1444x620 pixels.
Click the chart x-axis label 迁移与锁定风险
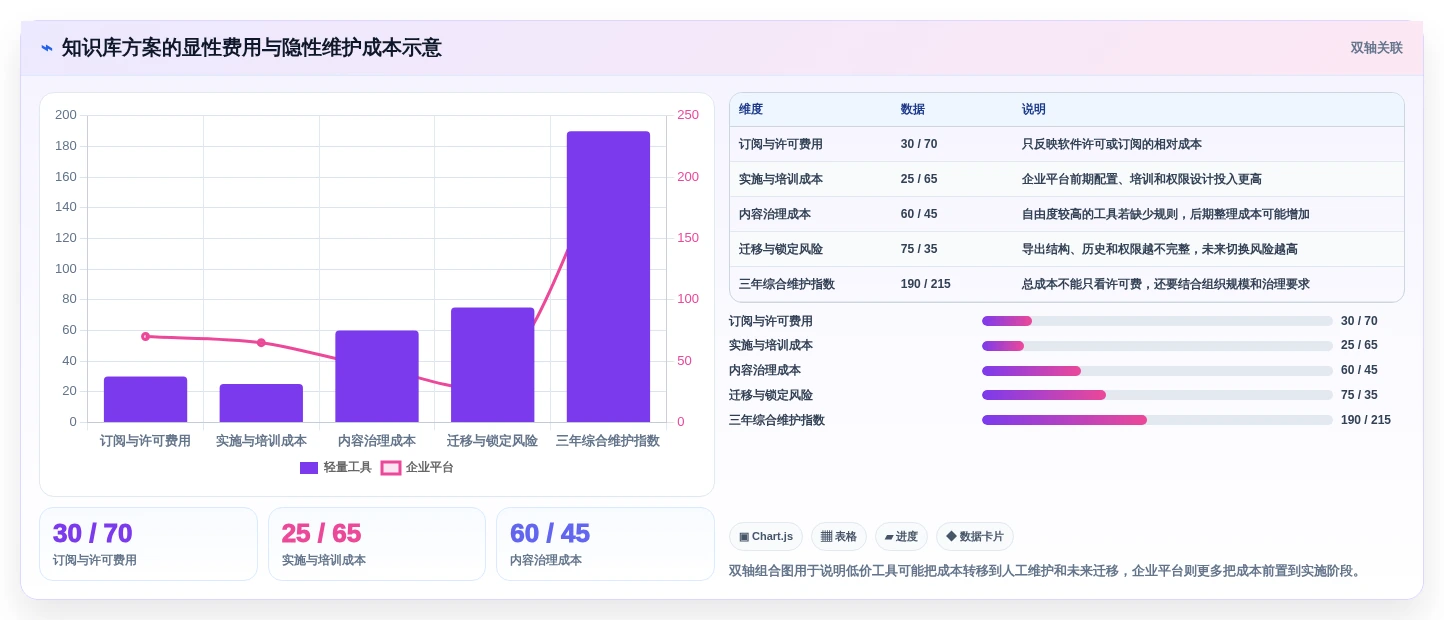coord(492,441)
